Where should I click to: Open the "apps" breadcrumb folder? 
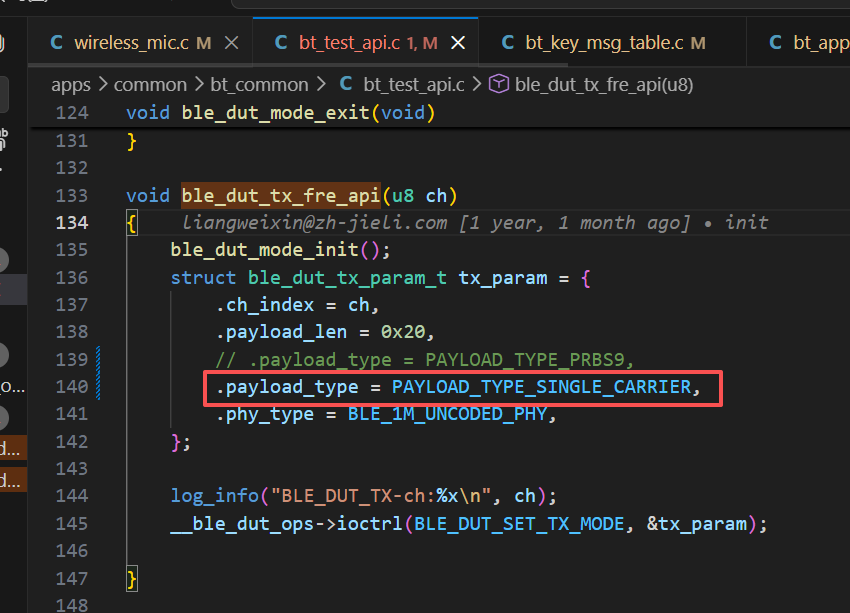71,85
